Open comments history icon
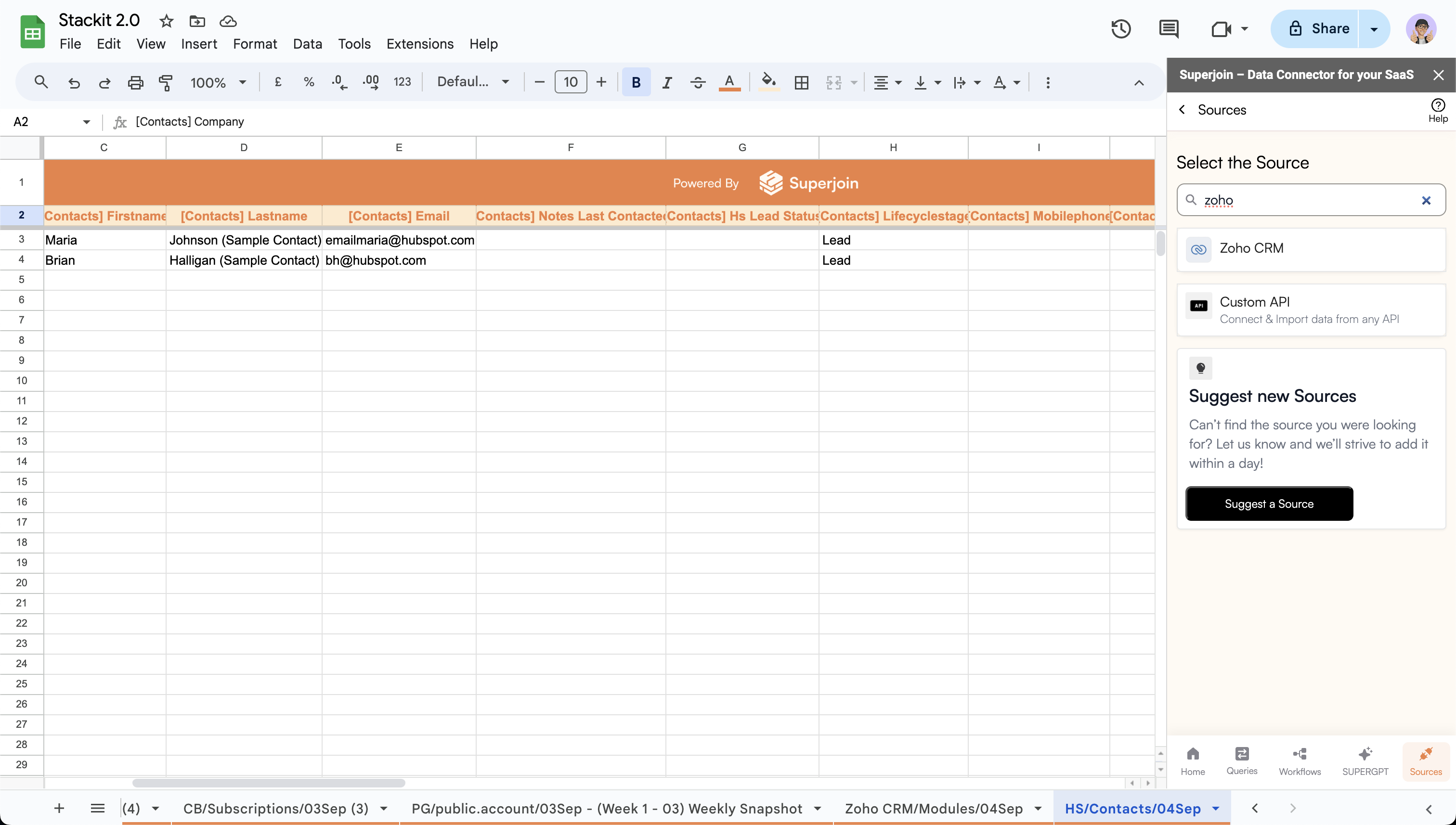This screenshot has height=825, width=1456. [x=1169, y=29]
